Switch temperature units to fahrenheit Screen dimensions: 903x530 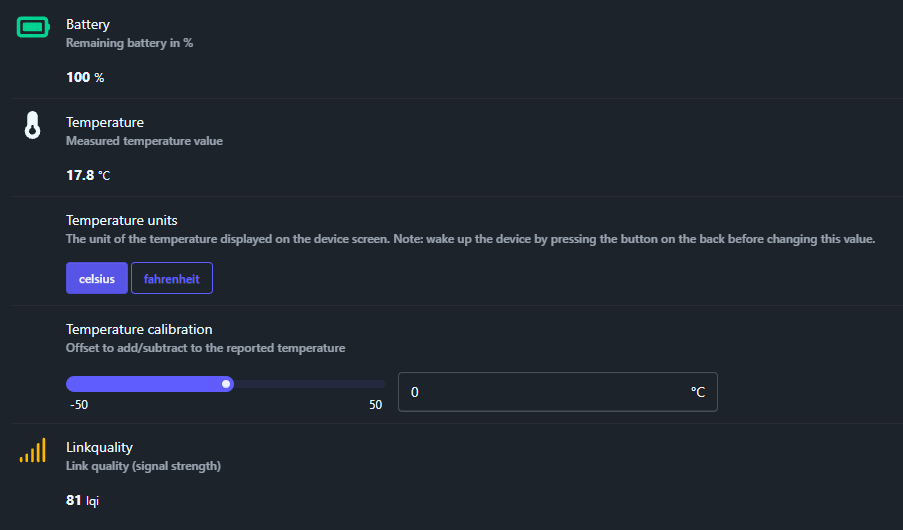point(172,279)
